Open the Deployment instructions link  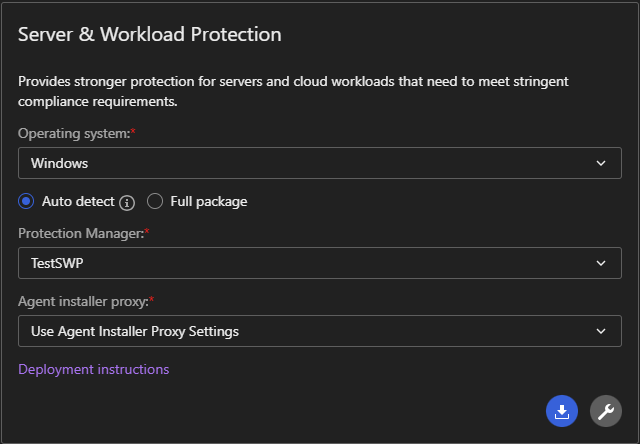pos(94,369)
